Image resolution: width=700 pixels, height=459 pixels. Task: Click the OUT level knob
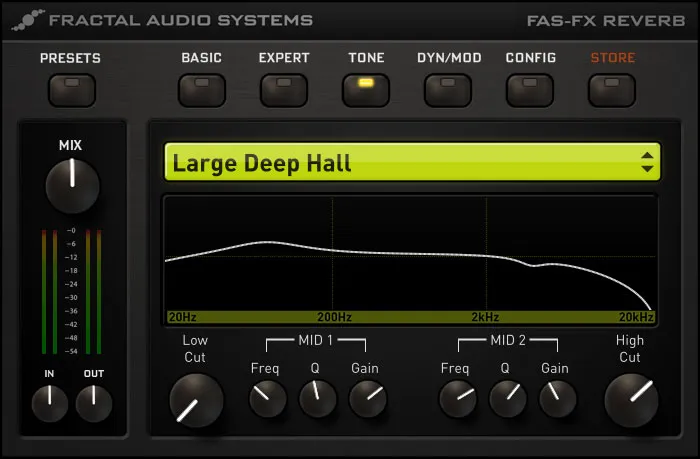94,403
